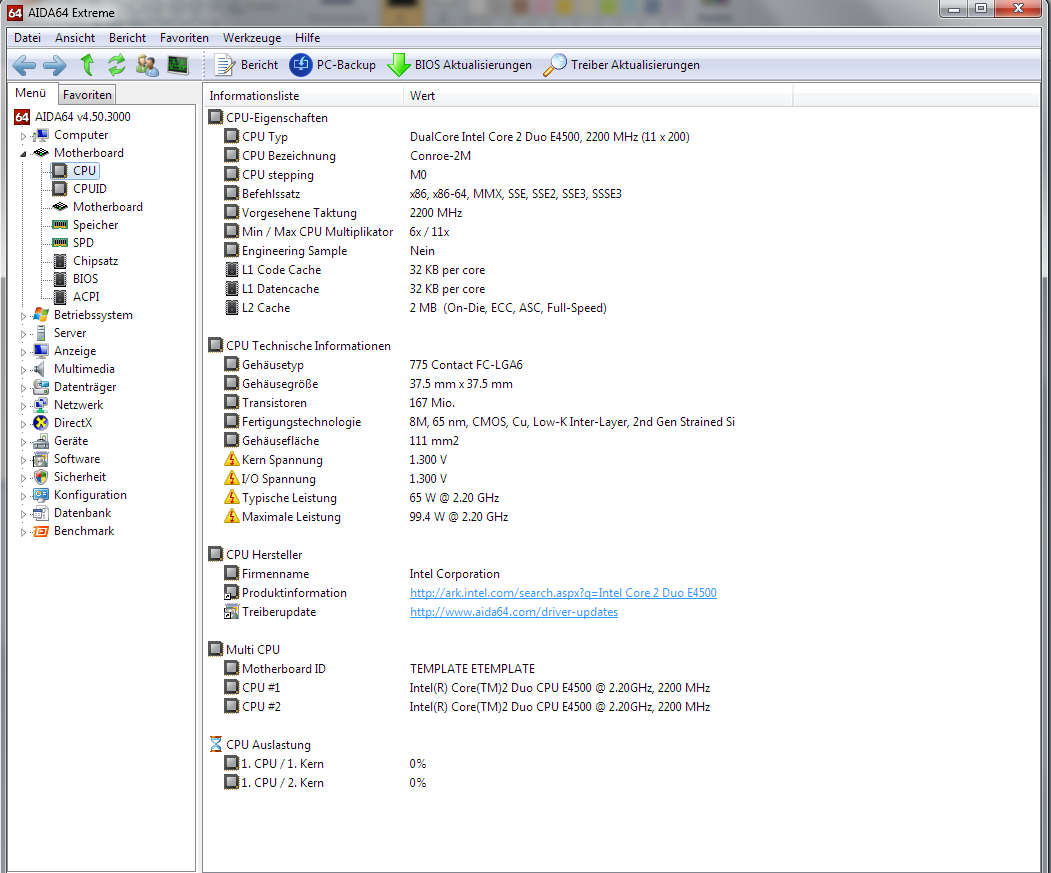Select the CPUID chip icon in tree
The width and height of the screenshot is (1051, 873).
click(x=60, y=189)
